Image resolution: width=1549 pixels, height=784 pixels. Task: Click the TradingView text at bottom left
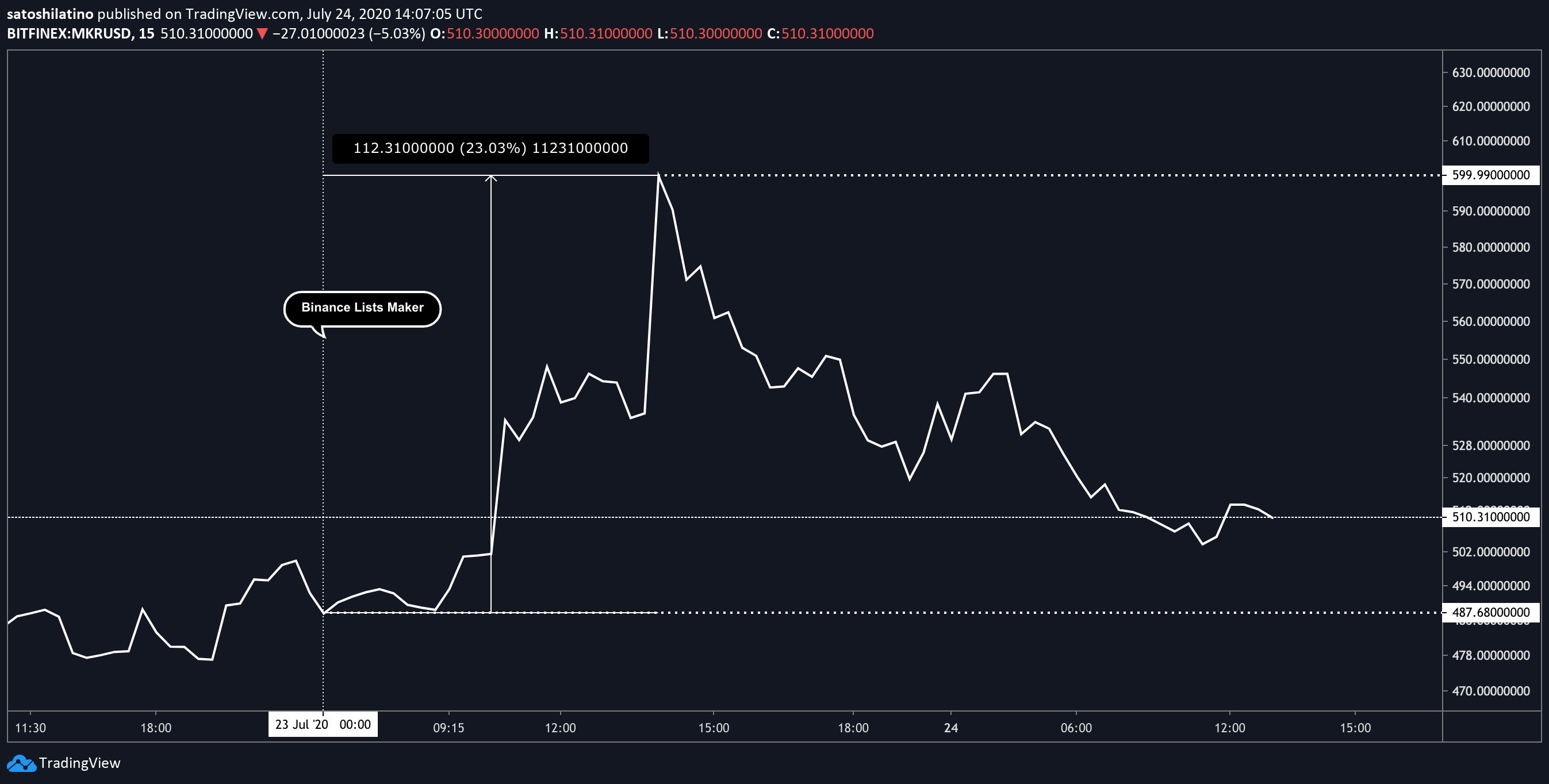[79, 763]
